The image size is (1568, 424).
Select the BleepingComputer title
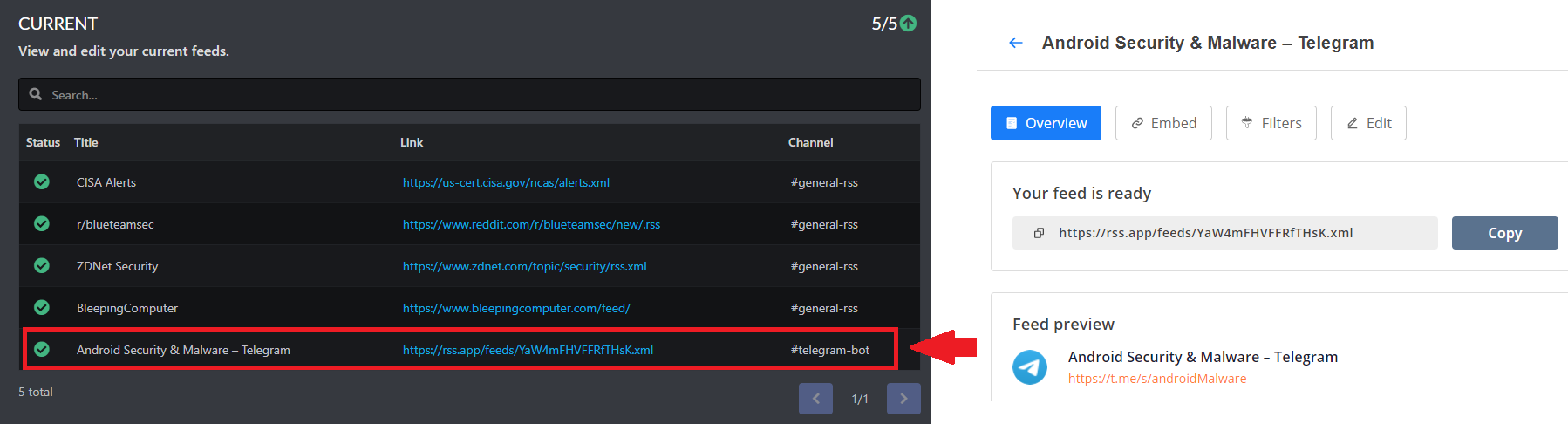[127, 308]
